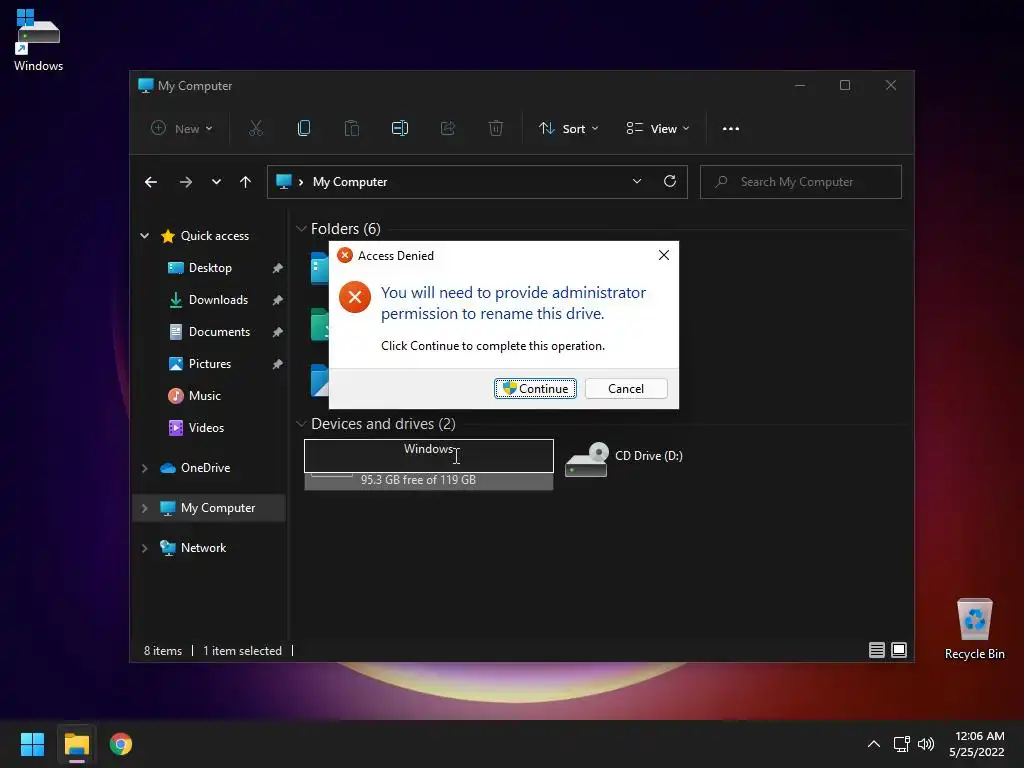The width and height of the screenshot is (1024, 768).
Task: Collapse the Folders (6) group
Action: (301, 229)
